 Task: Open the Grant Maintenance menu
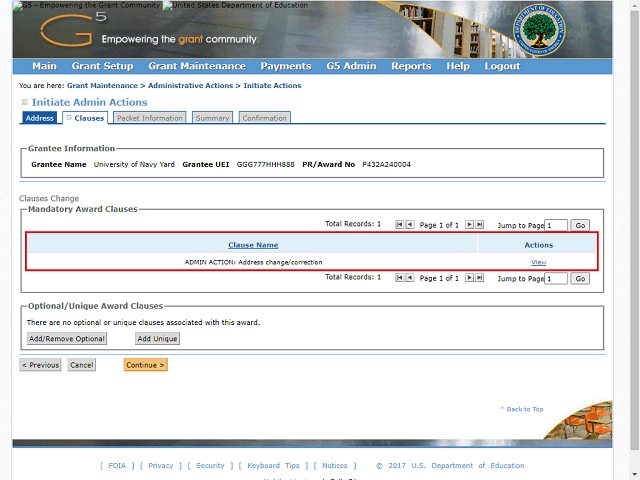197,66
